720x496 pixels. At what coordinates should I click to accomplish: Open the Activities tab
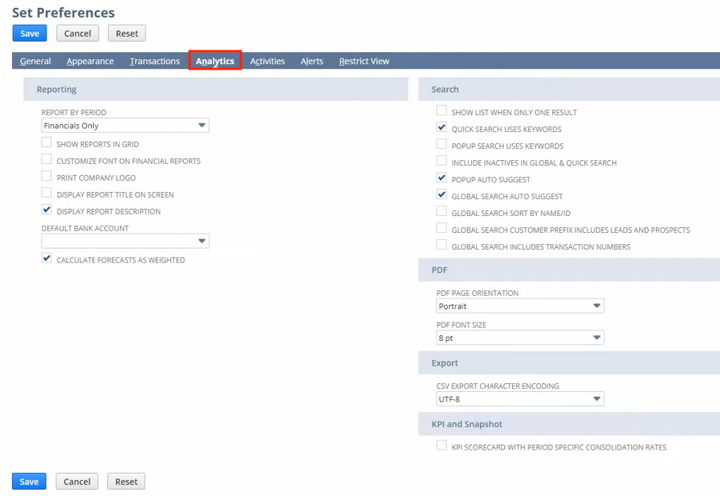point(267,61)
